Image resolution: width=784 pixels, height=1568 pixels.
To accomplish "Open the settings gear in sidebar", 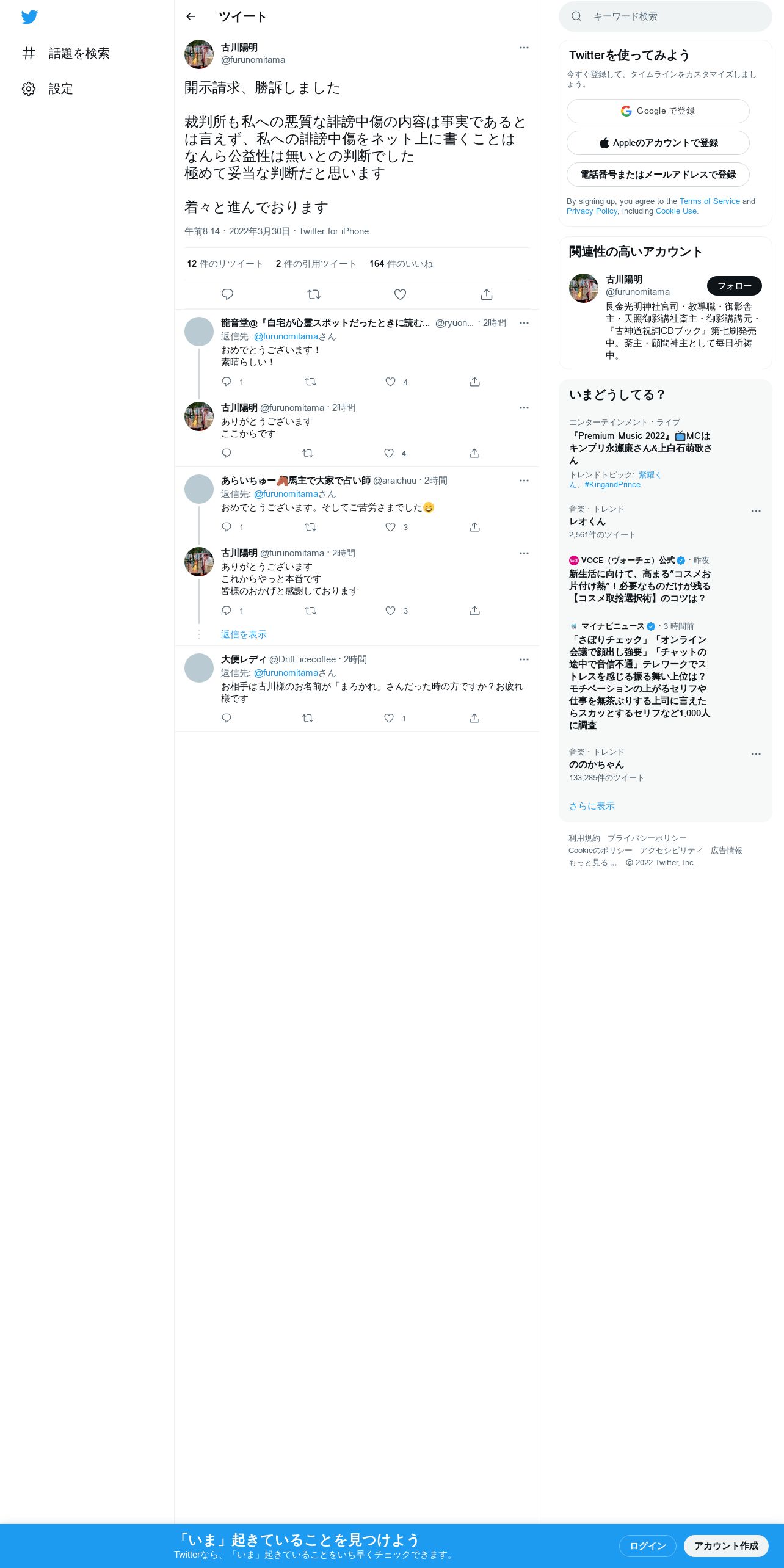I will [29, 89].
